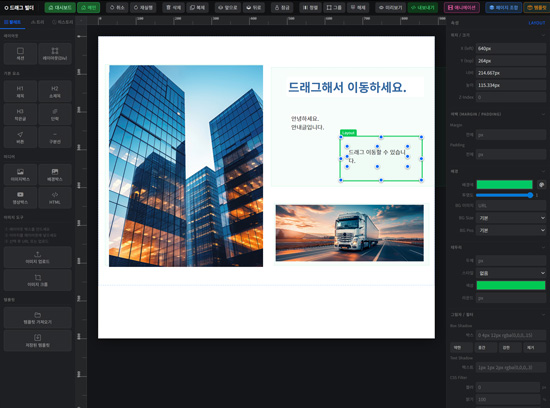The height and width of the screenshot is (408, 550).
Task: Redo with the 재실행 toolbar button
Action: [143, 7]
